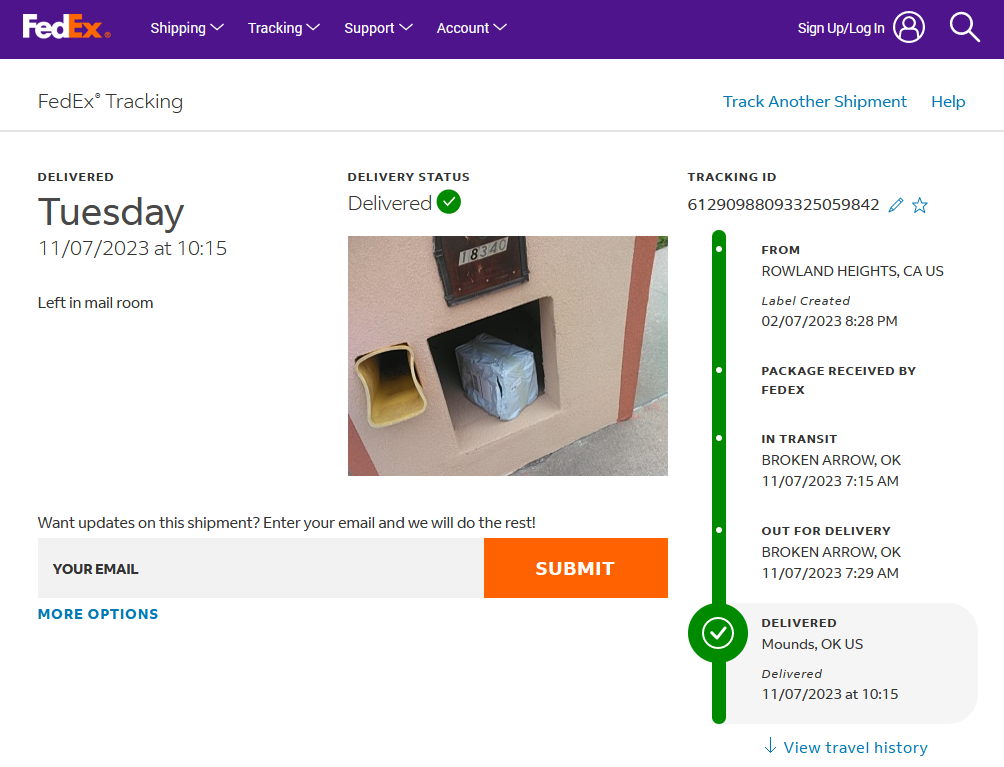Click the green Delivered checkmark icon
This screenshot has width=1004, height=767.
(x=449, y=202)
